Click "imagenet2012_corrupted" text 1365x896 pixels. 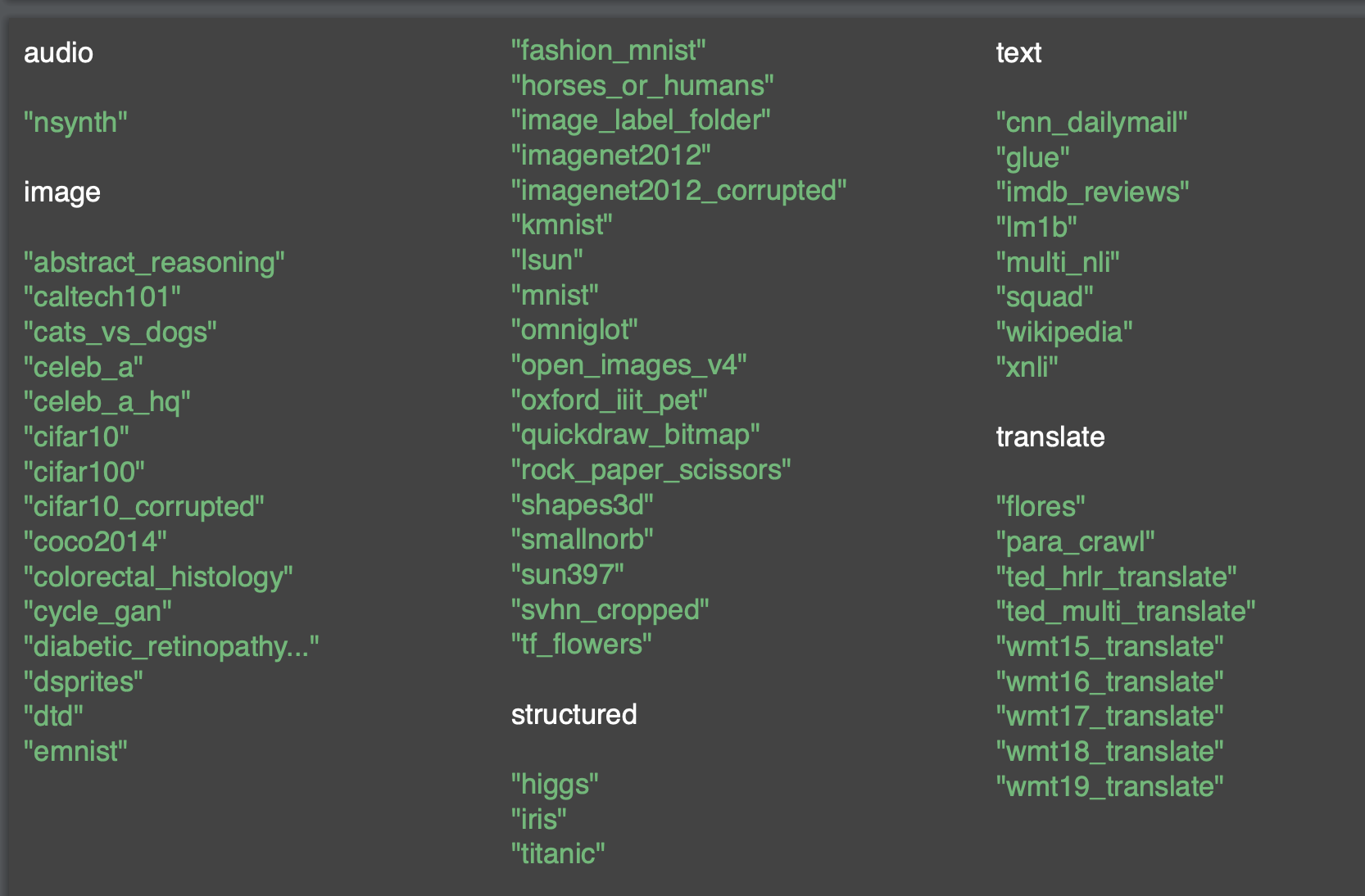[x=679, y=191]
